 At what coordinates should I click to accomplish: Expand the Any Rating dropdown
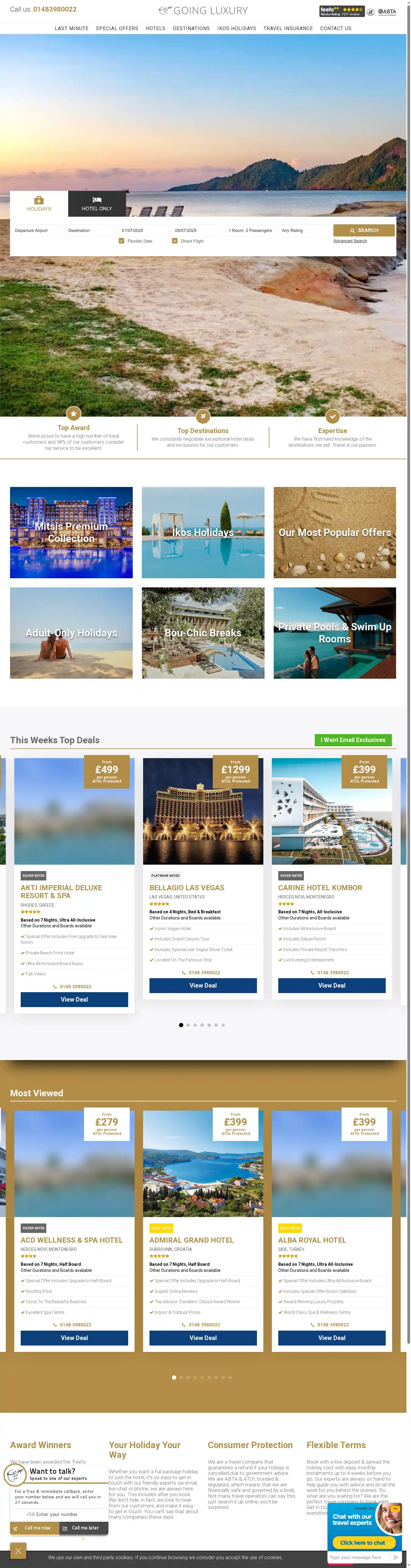coord(304,230)
